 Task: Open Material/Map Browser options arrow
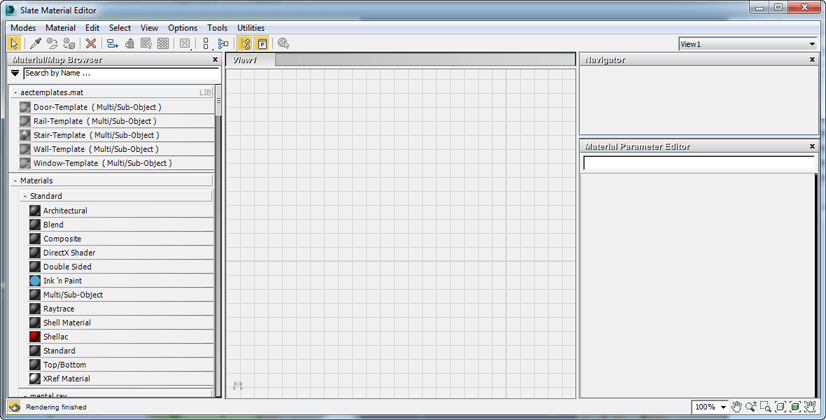tap(15, 73)
